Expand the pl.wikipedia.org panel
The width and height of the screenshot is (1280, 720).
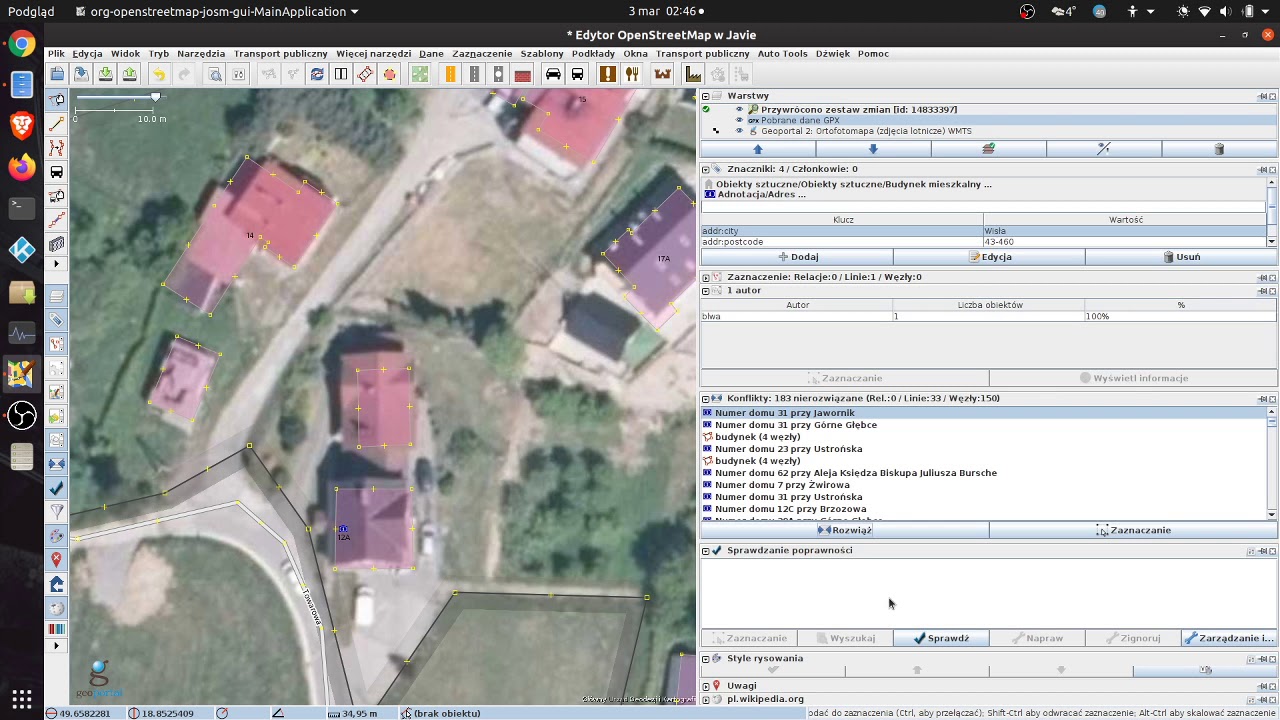point(705,699)
